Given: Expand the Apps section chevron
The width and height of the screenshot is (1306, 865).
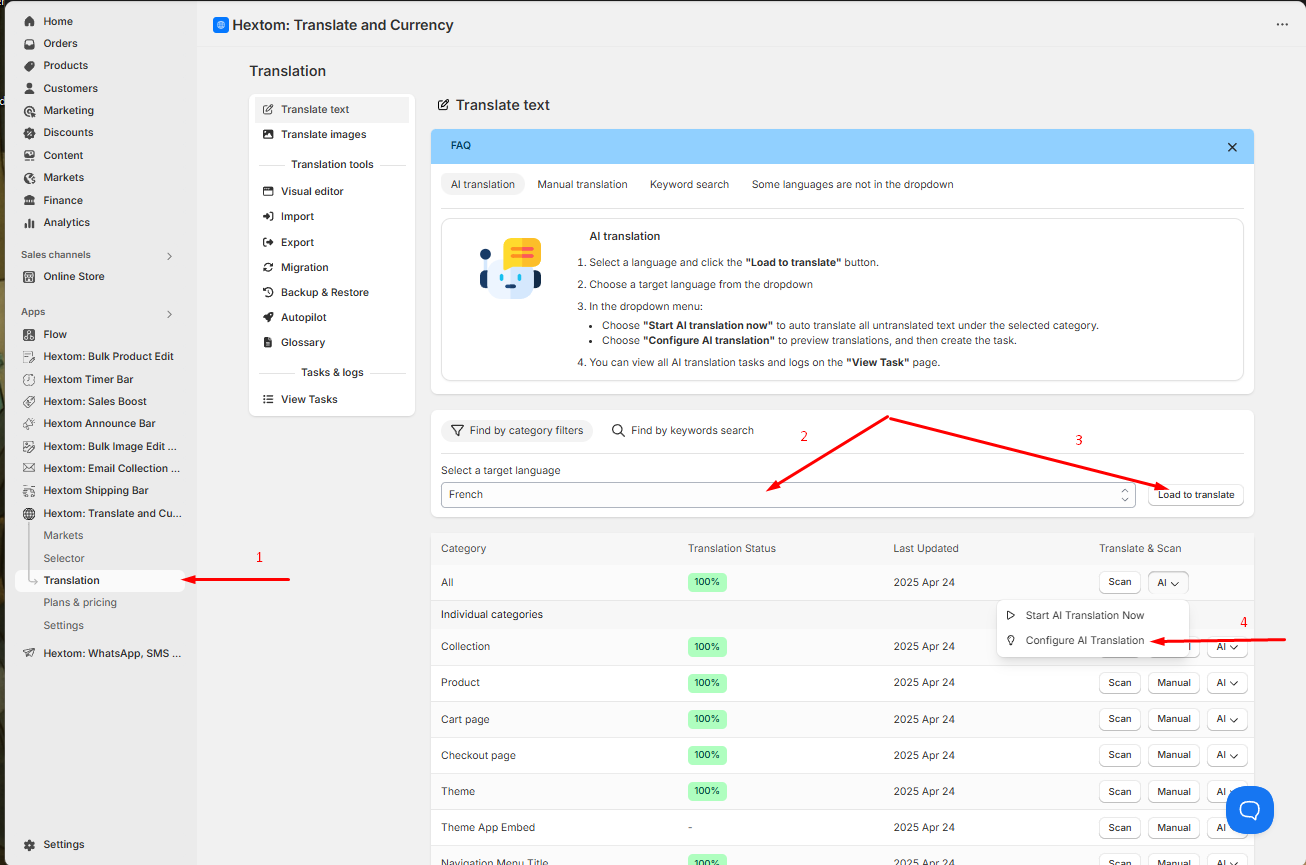Looking at the screenshot, I should [169, 314].
